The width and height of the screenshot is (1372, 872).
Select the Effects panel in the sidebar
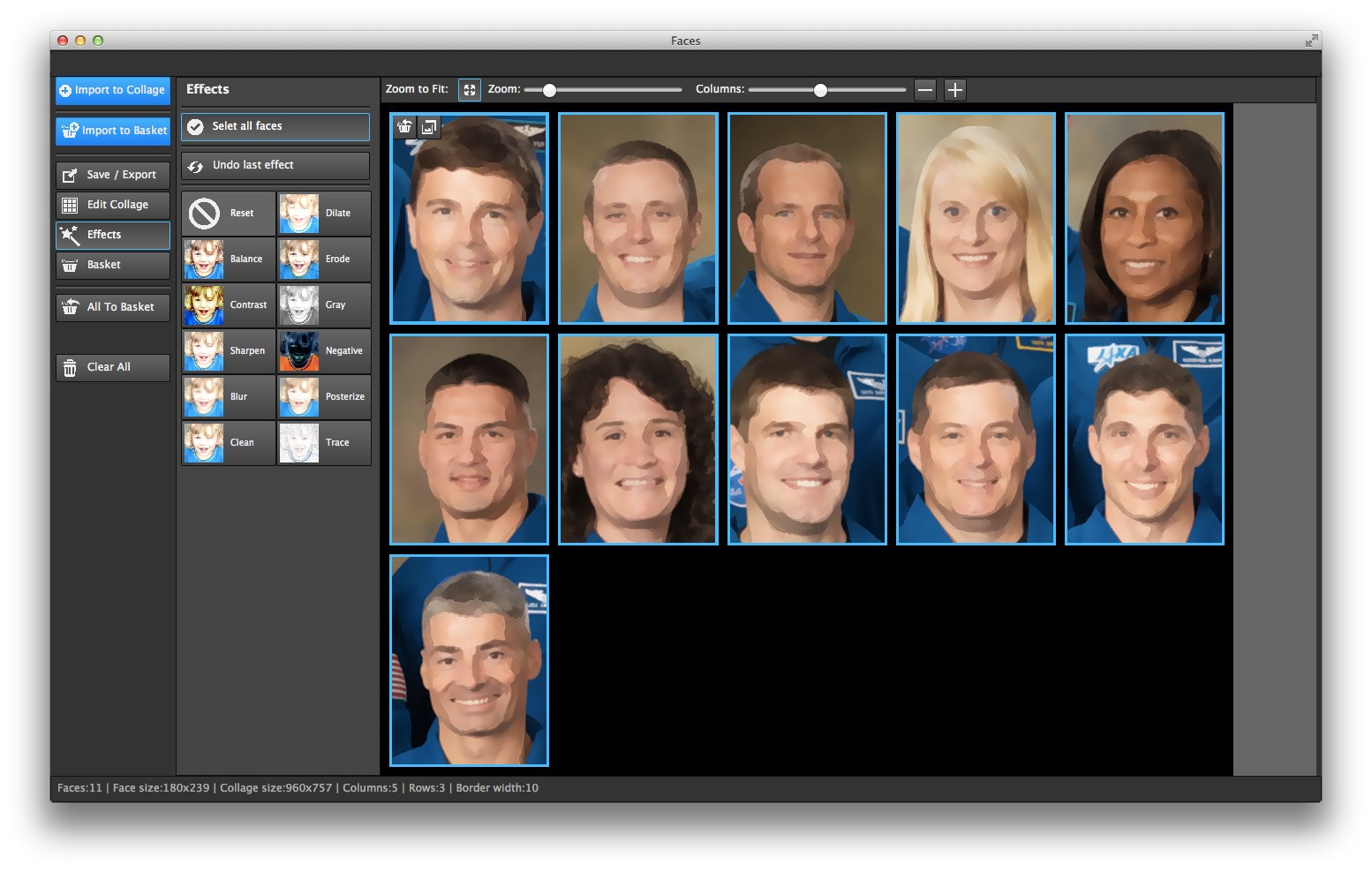tap(113, 235)
